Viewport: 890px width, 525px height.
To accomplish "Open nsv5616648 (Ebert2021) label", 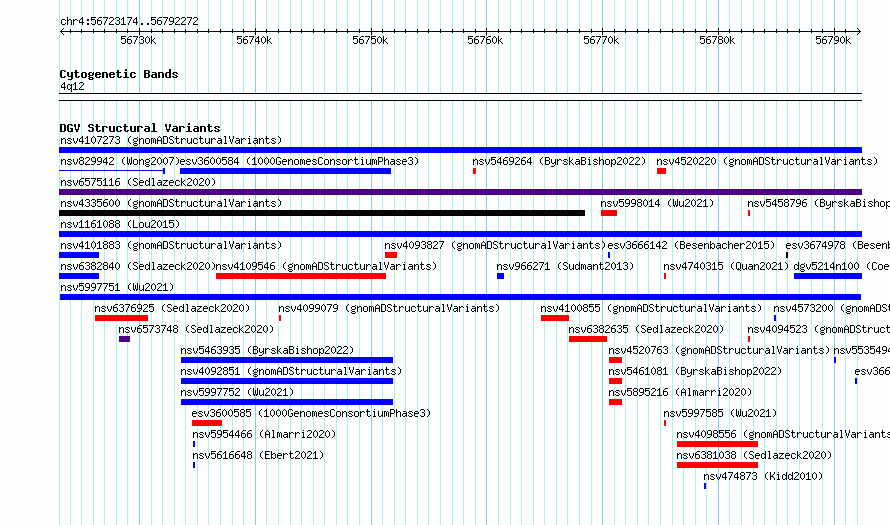I will tap(258, 455).
